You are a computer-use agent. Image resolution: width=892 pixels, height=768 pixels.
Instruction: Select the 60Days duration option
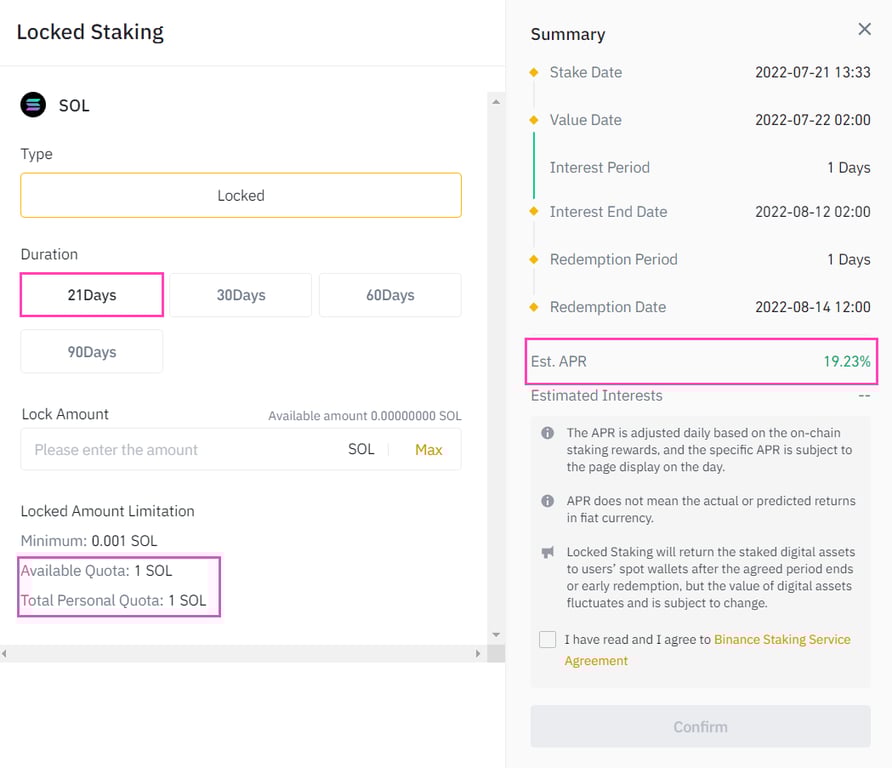coord(389,295)
